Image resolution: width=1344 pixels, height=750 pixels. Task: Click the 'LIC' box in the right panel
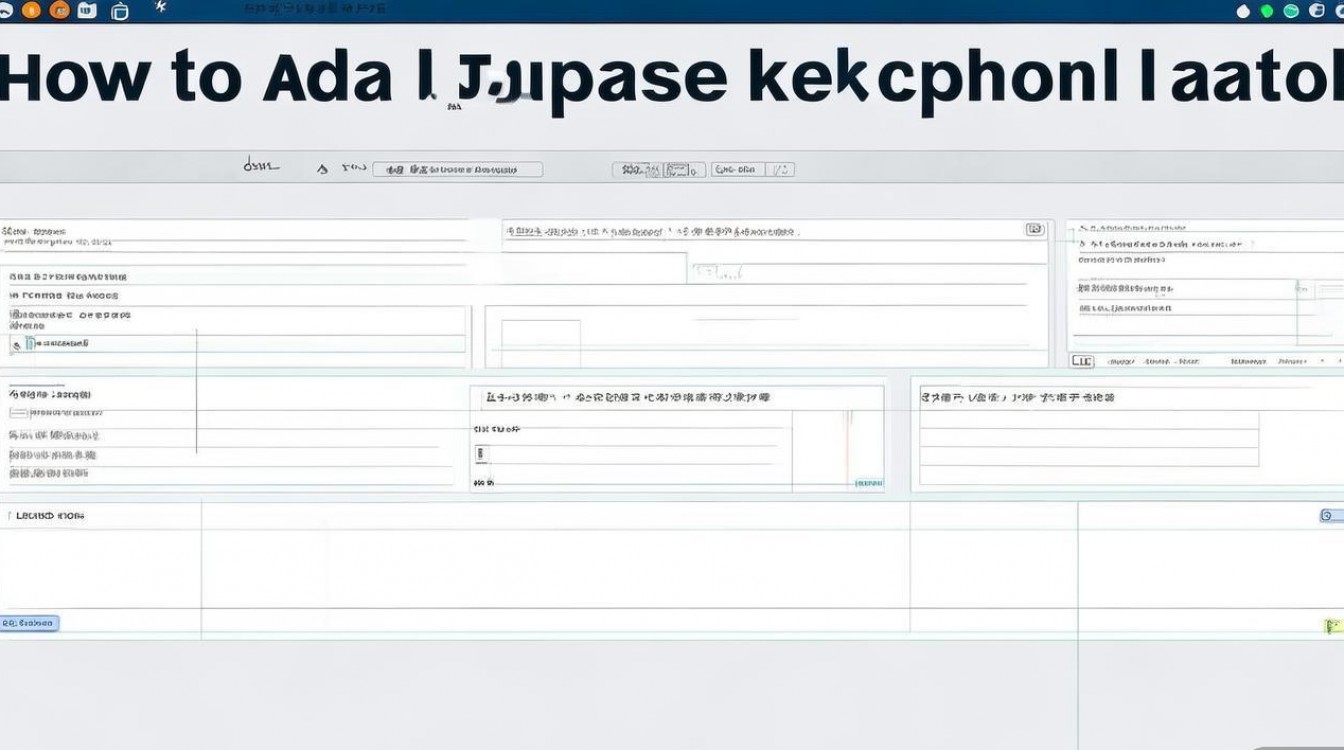pyautogui.click(x=1082, y=361)
